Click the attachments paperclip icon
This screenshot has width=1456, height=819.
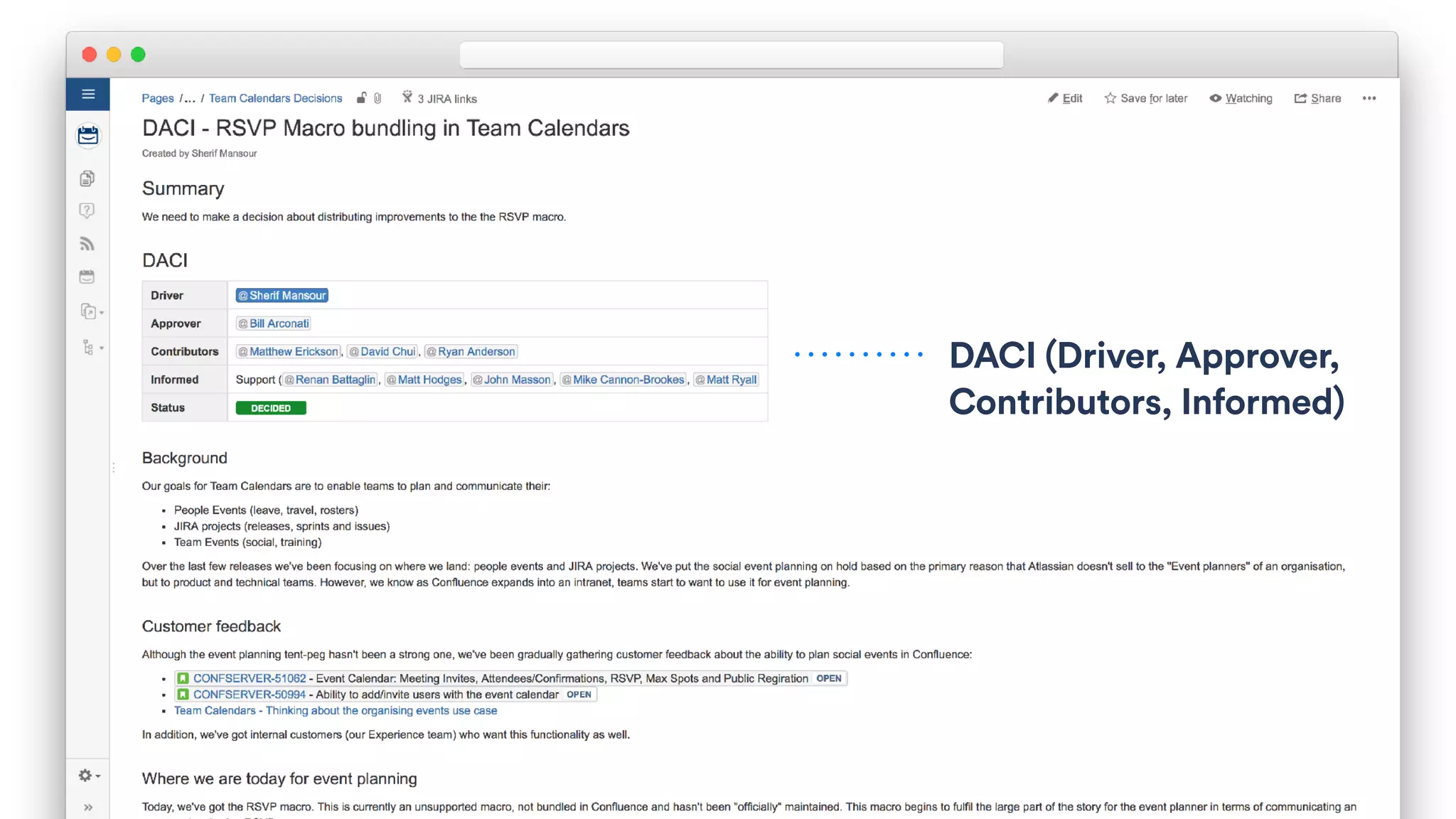[378, 98]
